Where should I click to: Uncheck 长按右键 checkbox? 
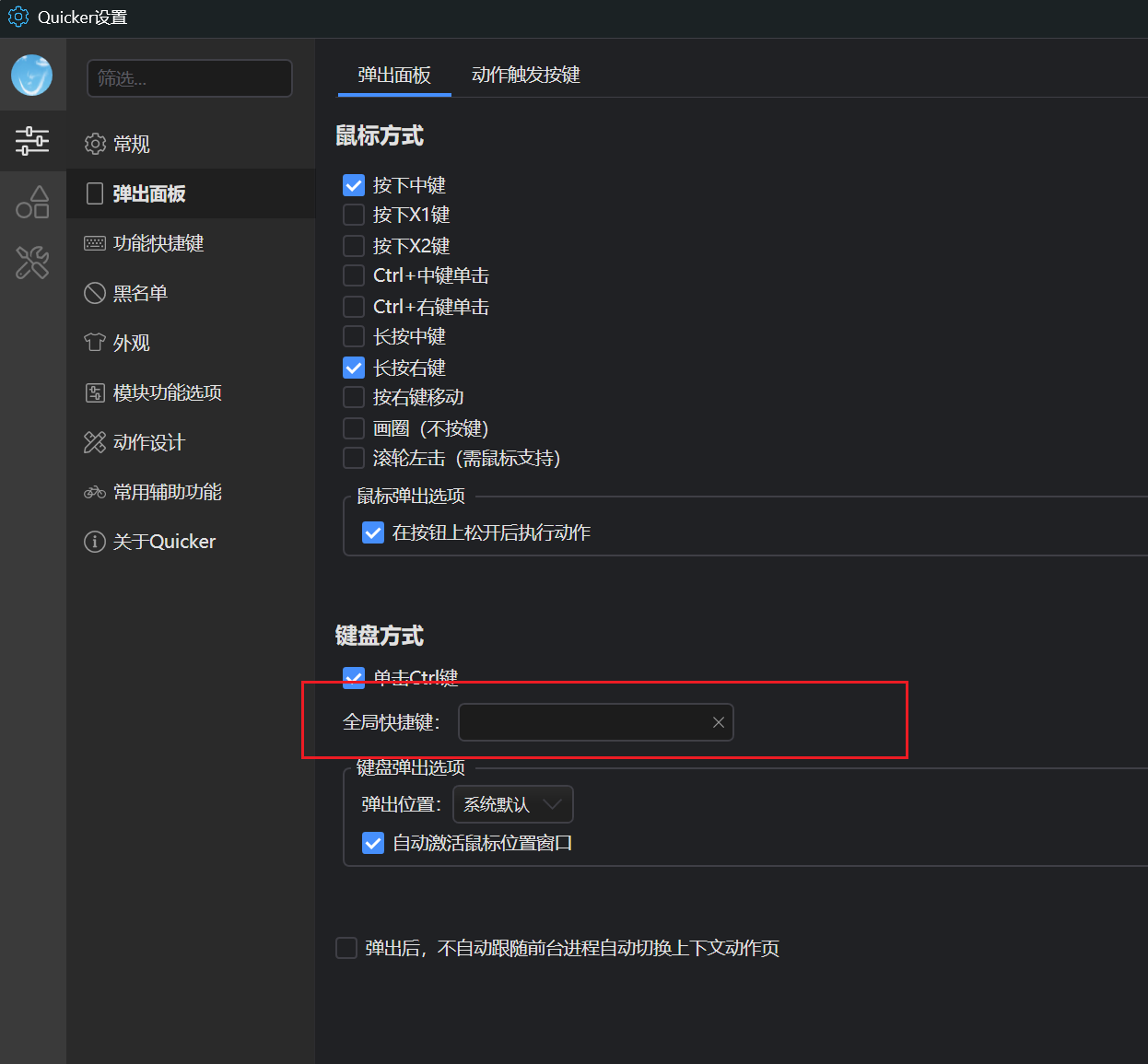point(354,368)
